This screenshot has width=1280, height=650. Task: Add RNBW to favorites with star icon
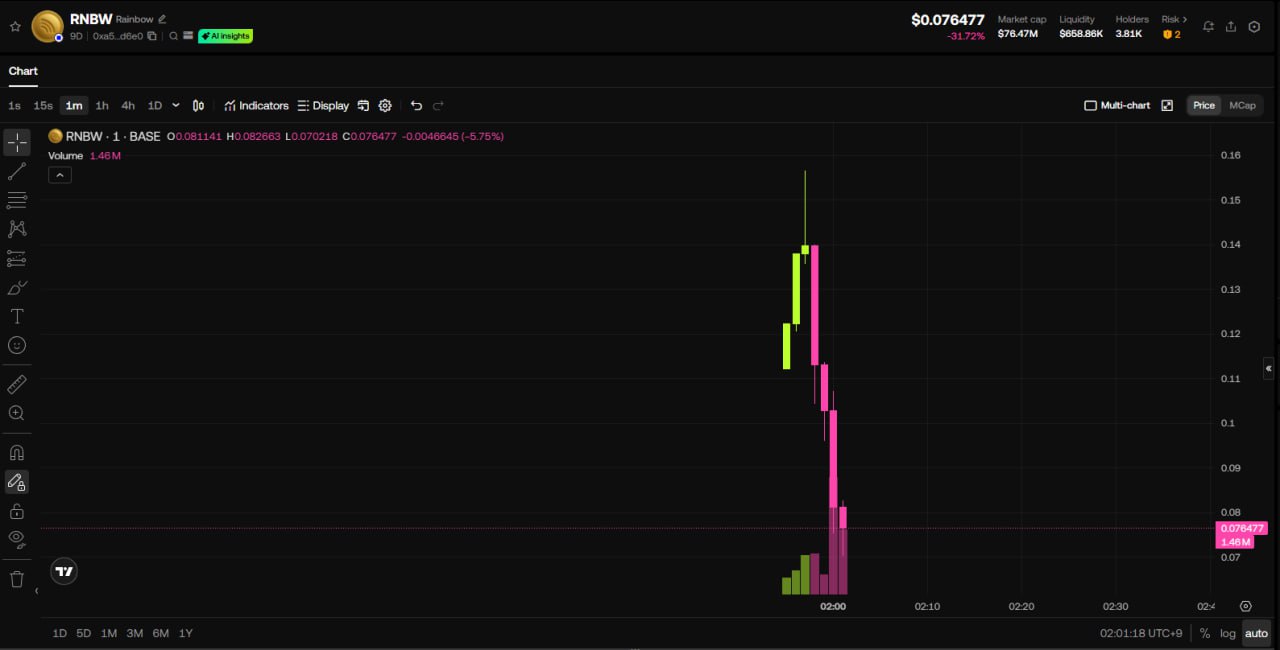(x=15, y=27)
